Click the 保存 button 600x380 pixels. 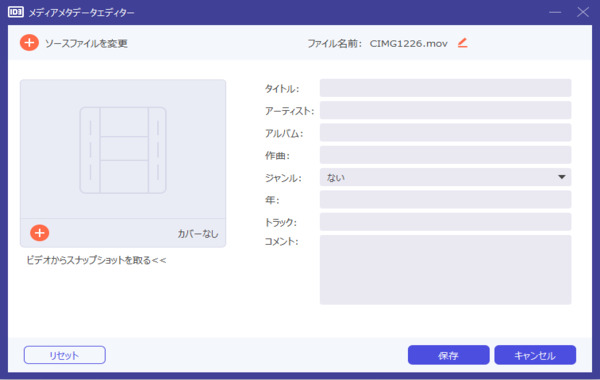[x=448, y=355]
